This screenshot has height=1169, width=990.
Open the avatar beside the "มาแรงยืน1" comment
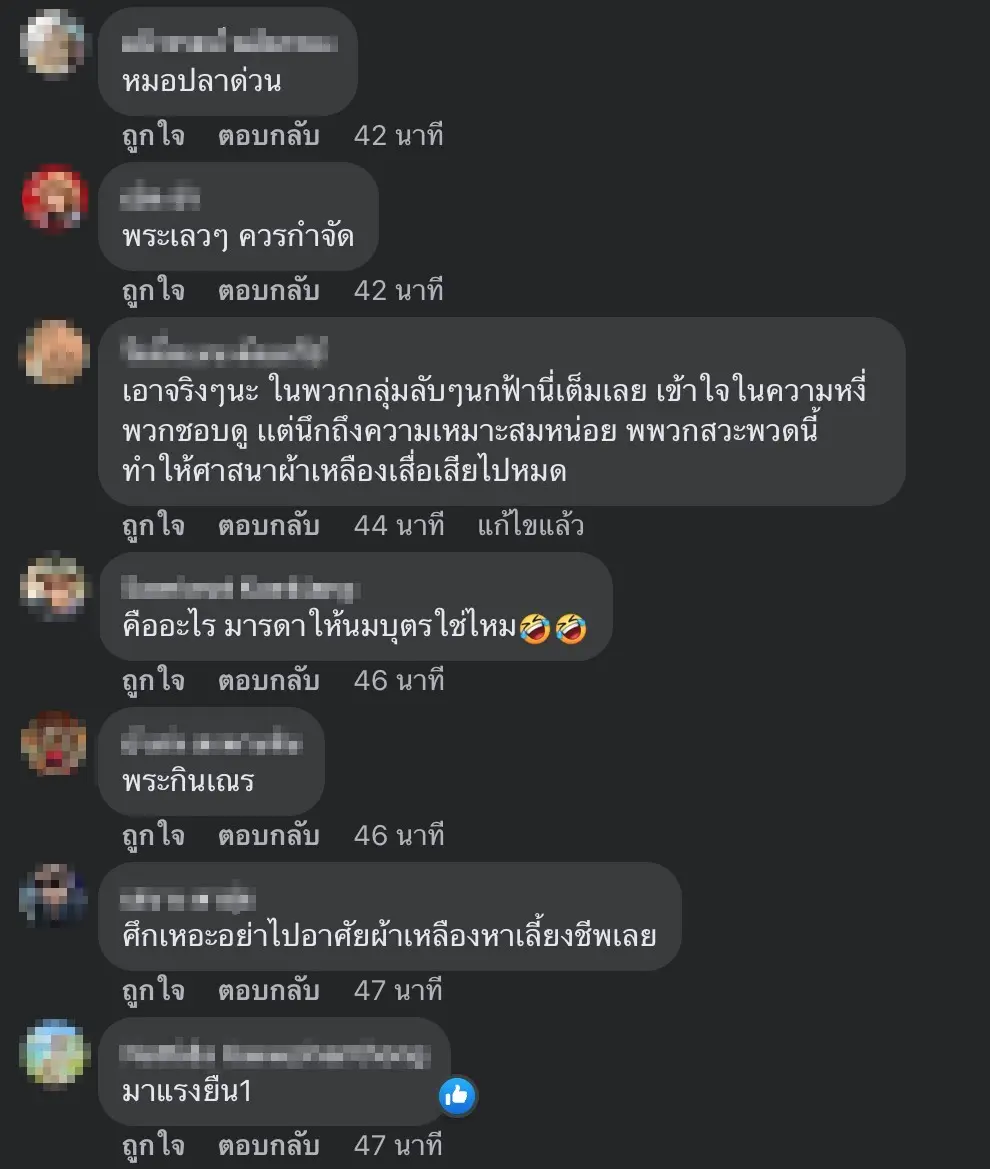pyautogui.click(x=54, y=1052)
